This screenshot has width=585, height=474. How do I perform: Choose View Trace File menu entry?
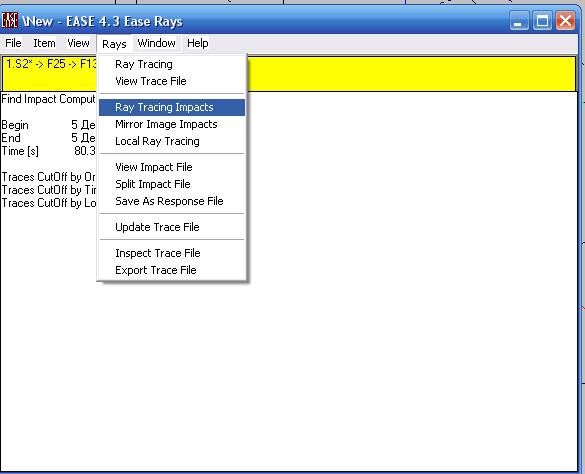172,81
